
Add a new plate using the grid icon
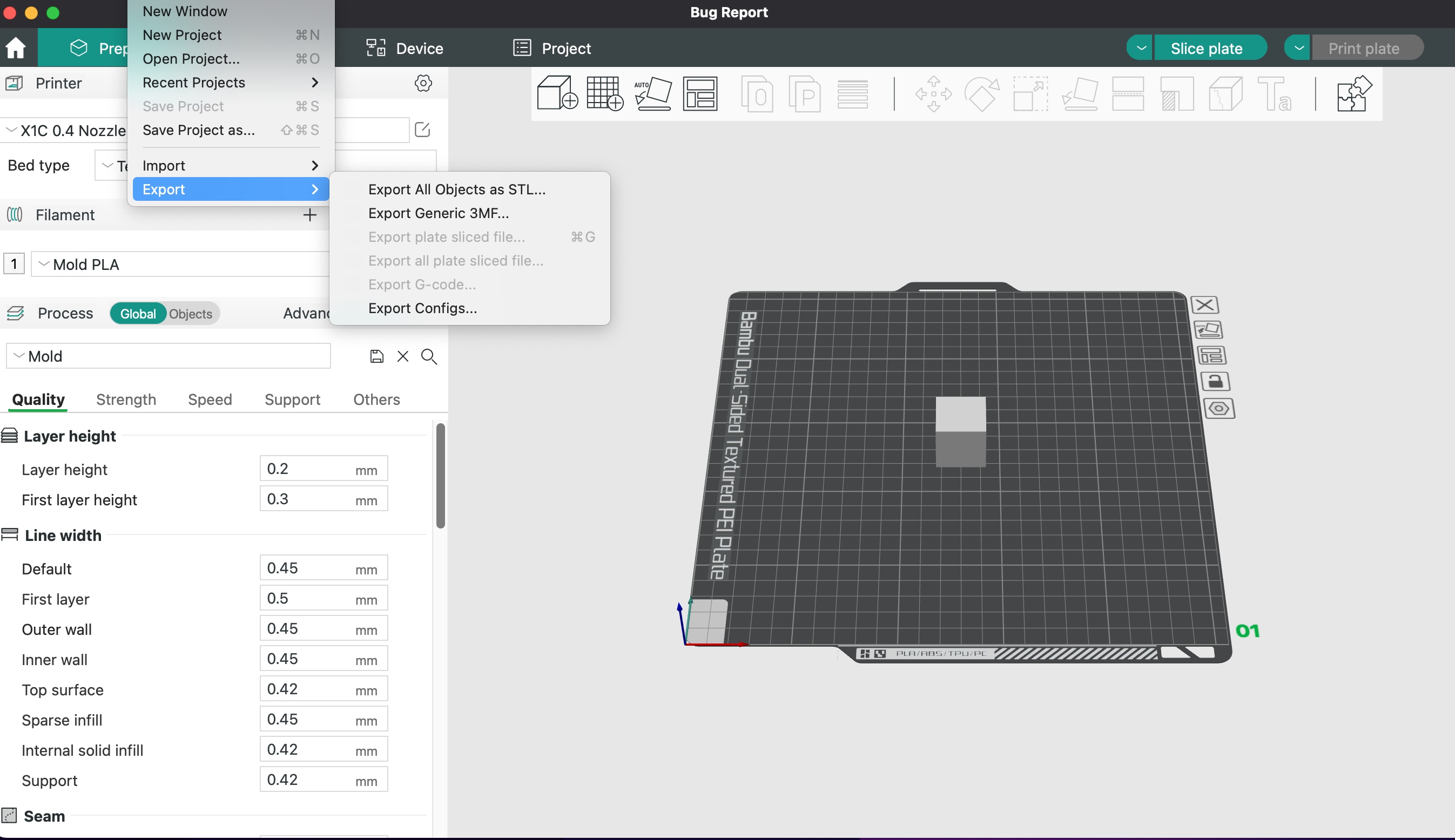604,93
